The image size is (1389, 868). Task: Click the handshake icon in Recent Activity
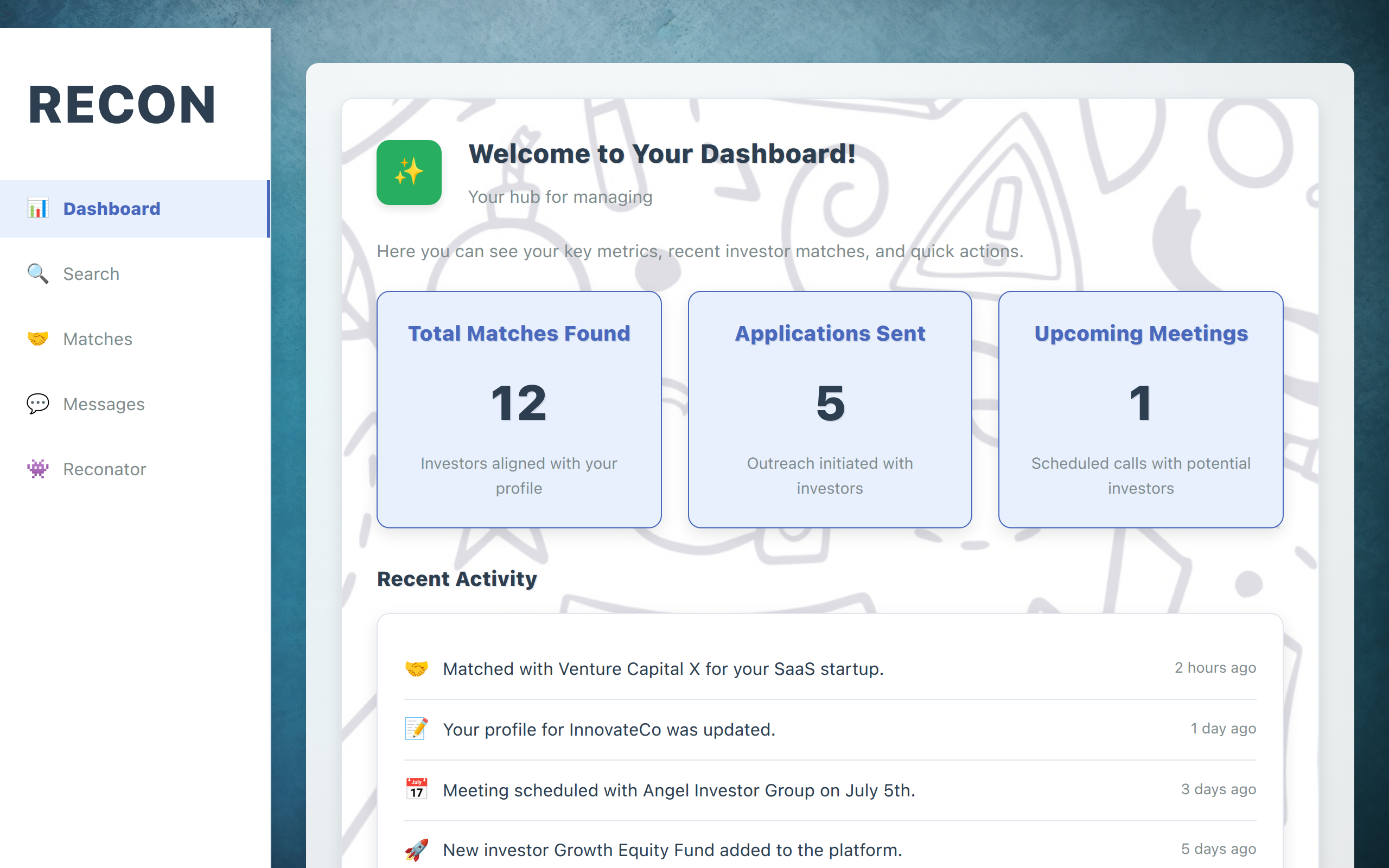(x=416, y=669)
